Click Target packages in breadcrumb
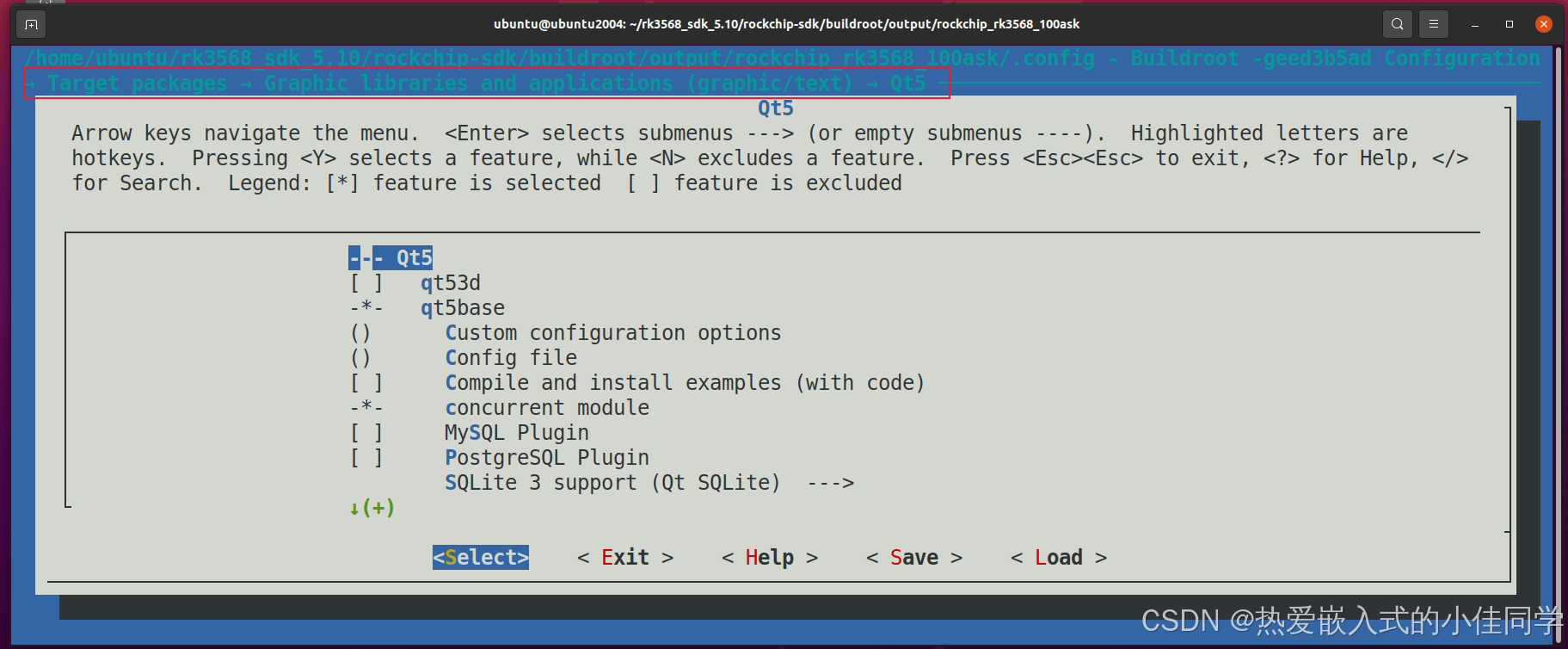Viewport: 1568px width, 649px height. click(138, 83)
